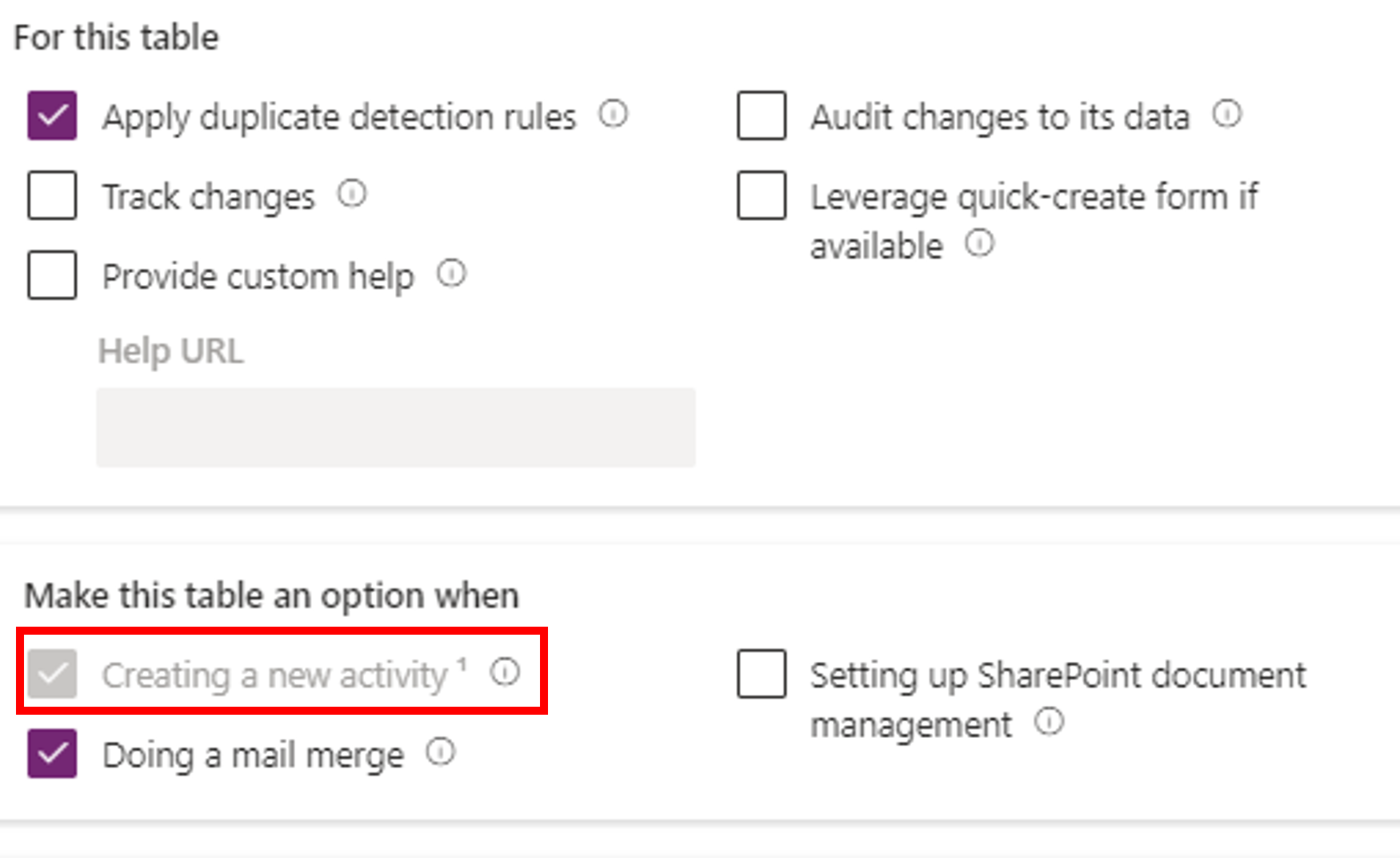Click 'Make this table an option when' heading
This screenshot has width=1400, height=858.
(272, 595)
